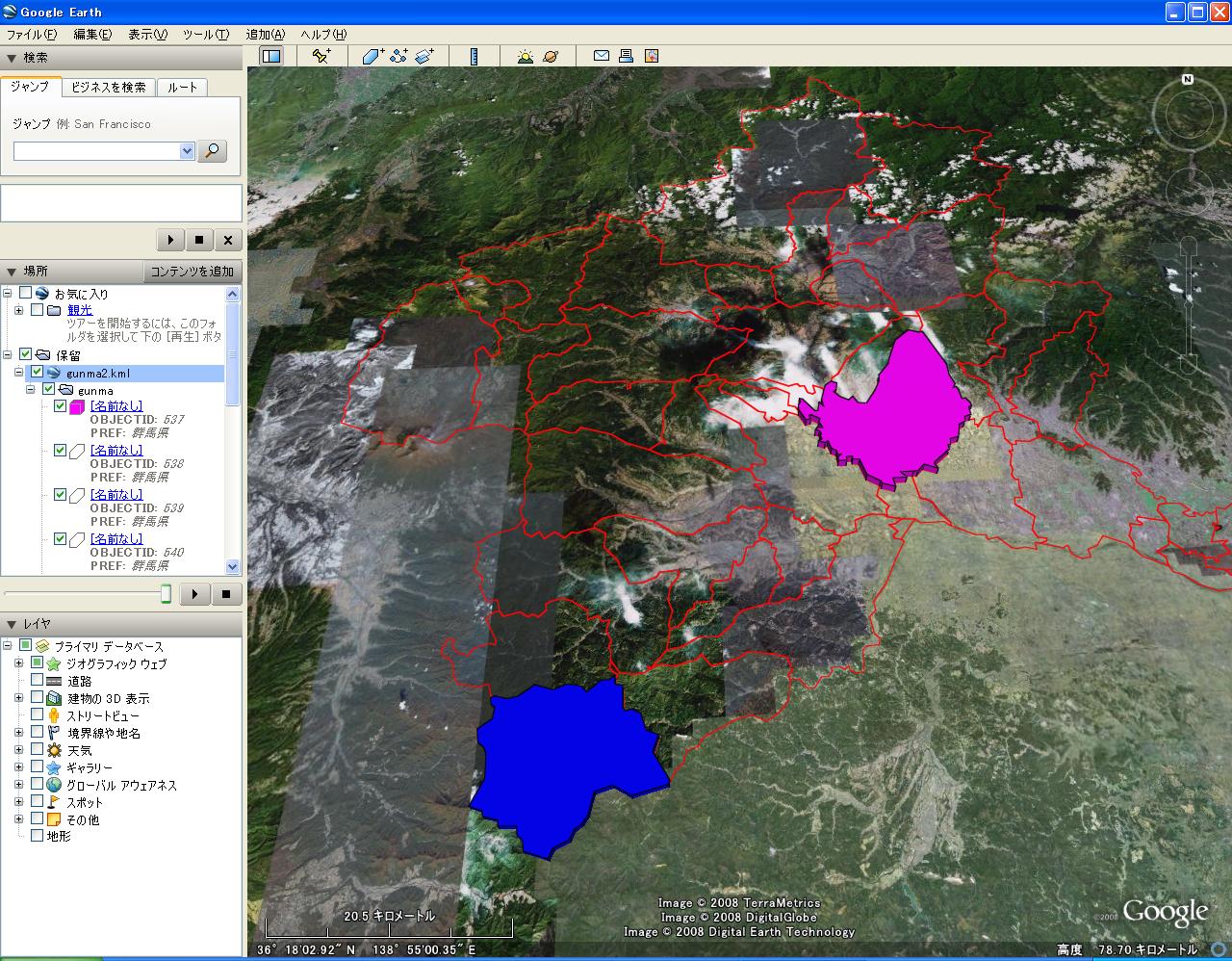The height and width of the screenshot is (961, 1232).
Task: Click the コンテンツを追加 button
Action: click(192, 272)
